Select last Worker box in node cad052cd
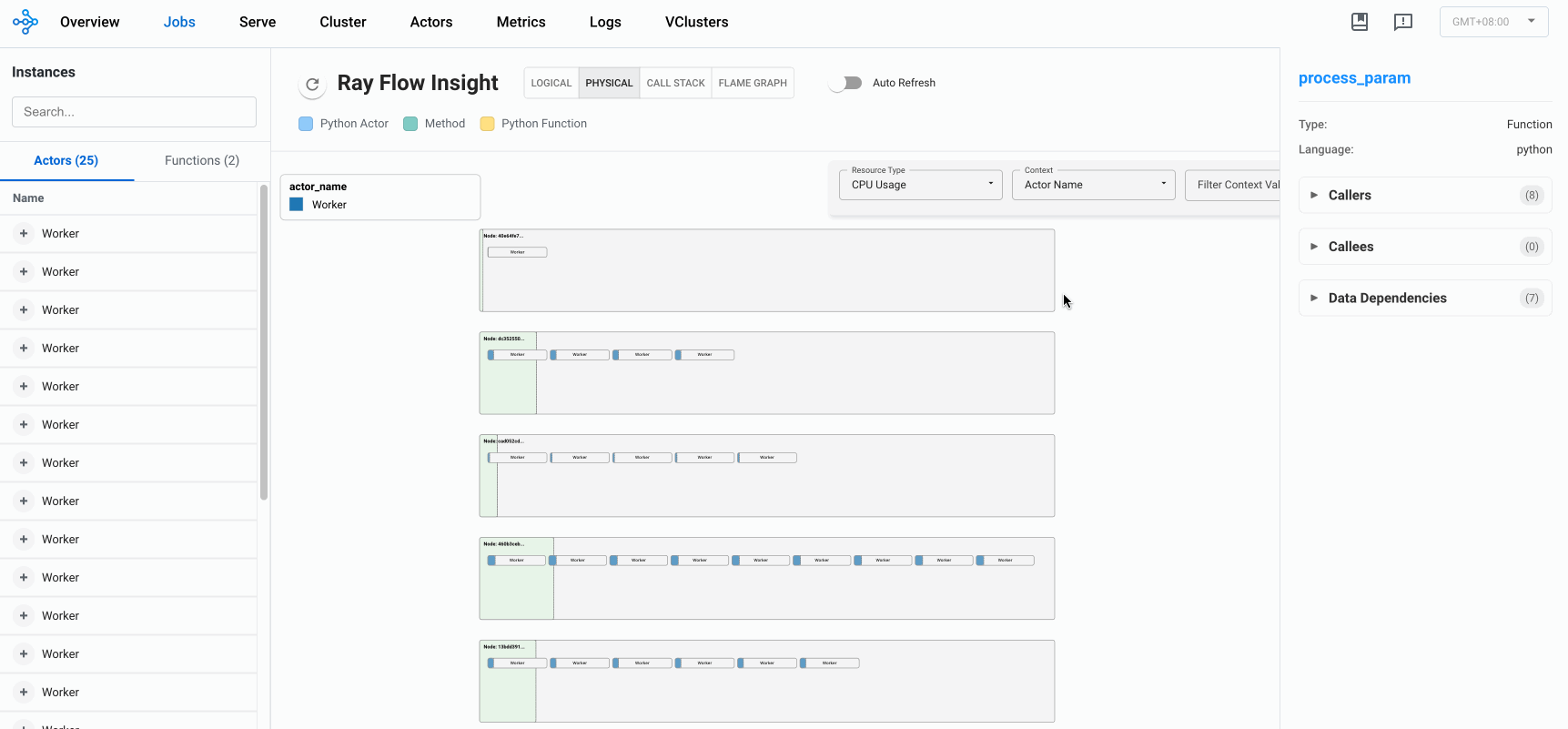The width and height of the screenshot is (1568, 729). coord(767,458)
